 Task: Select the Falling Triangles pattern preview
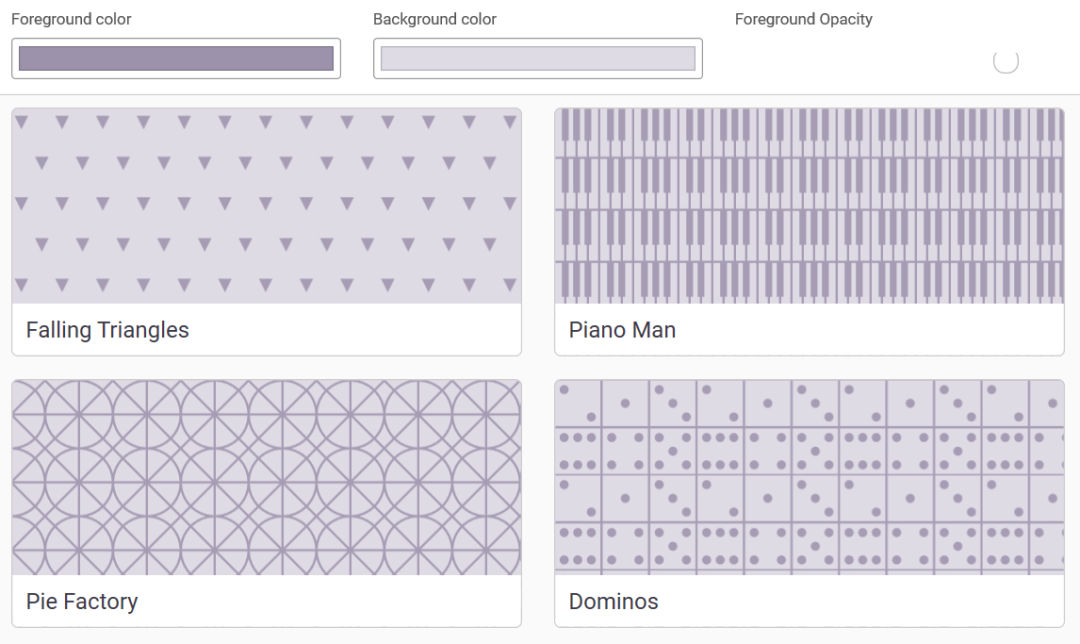[266, 206]
